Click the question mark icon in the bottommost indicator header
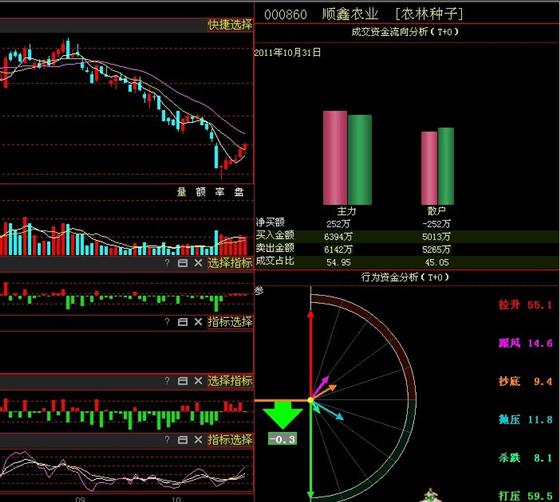The image size is (560, 502). click(167, 439)
